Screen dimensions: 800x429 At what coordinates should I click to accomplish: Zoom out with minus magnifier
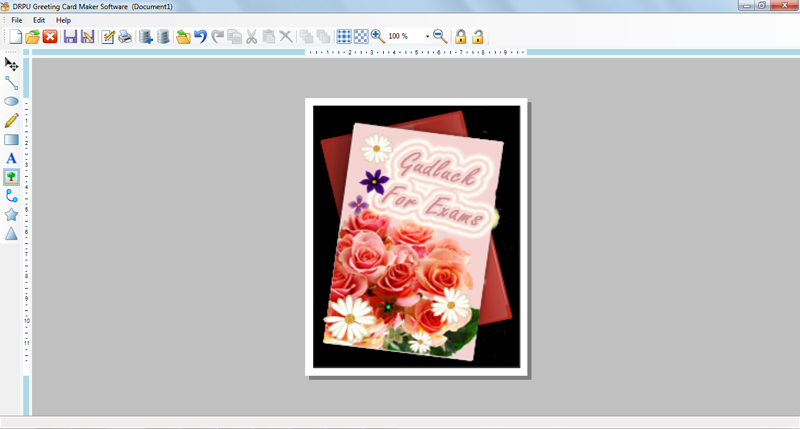click(440, 36)
